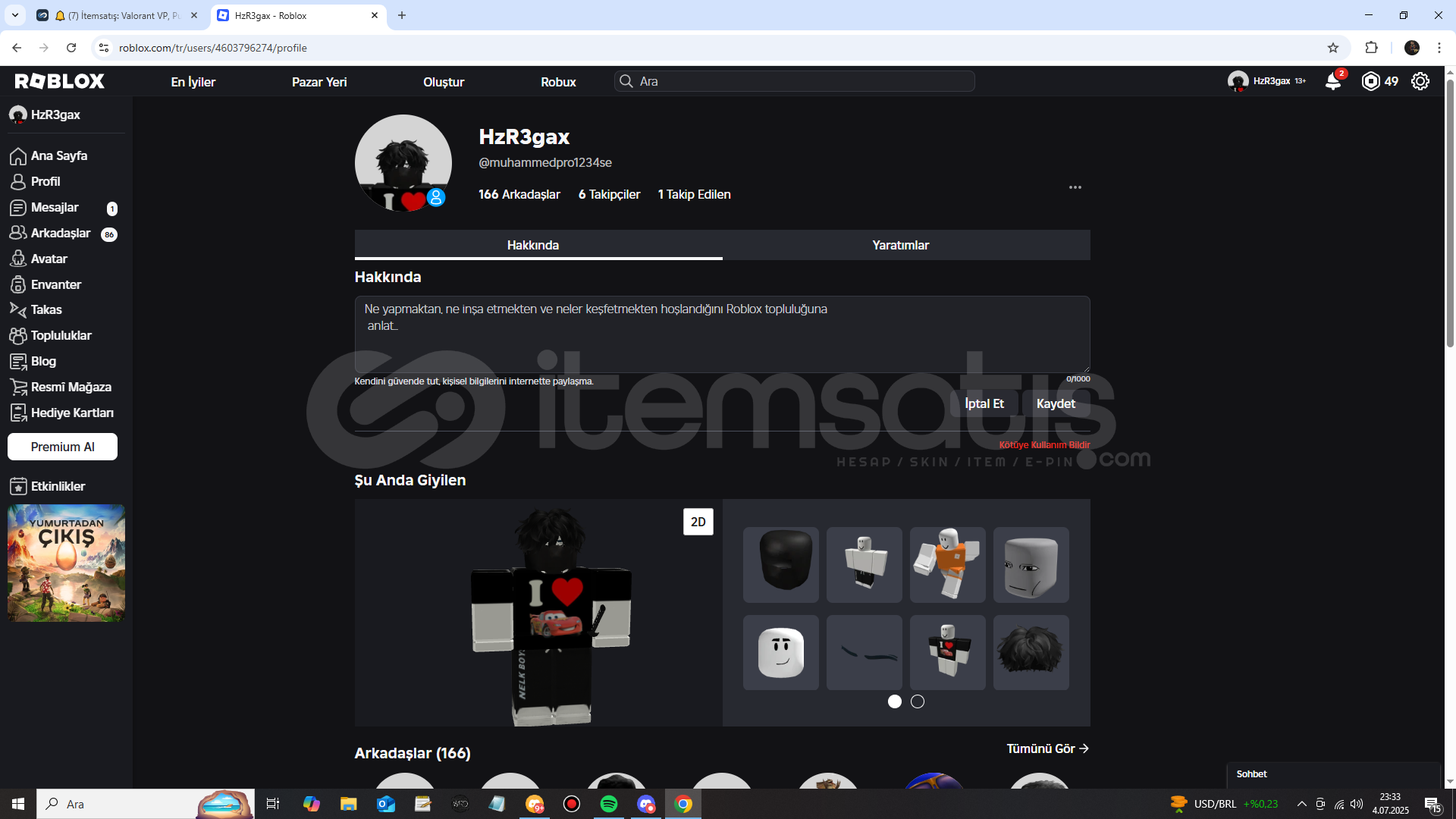Open Robux in top navigation
Viewport: 1456px width, 819px height.
pos(558,82)
